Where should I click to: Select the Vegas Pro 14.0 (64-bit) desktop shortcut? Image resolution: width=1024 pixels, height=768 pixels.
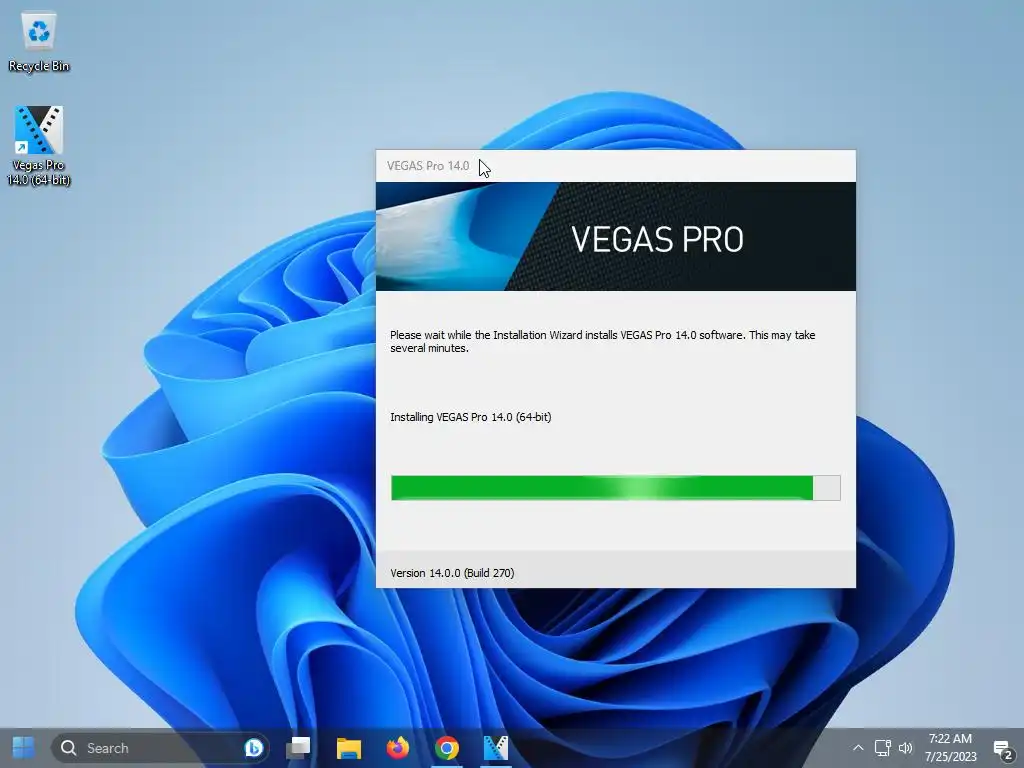(39, 145)
